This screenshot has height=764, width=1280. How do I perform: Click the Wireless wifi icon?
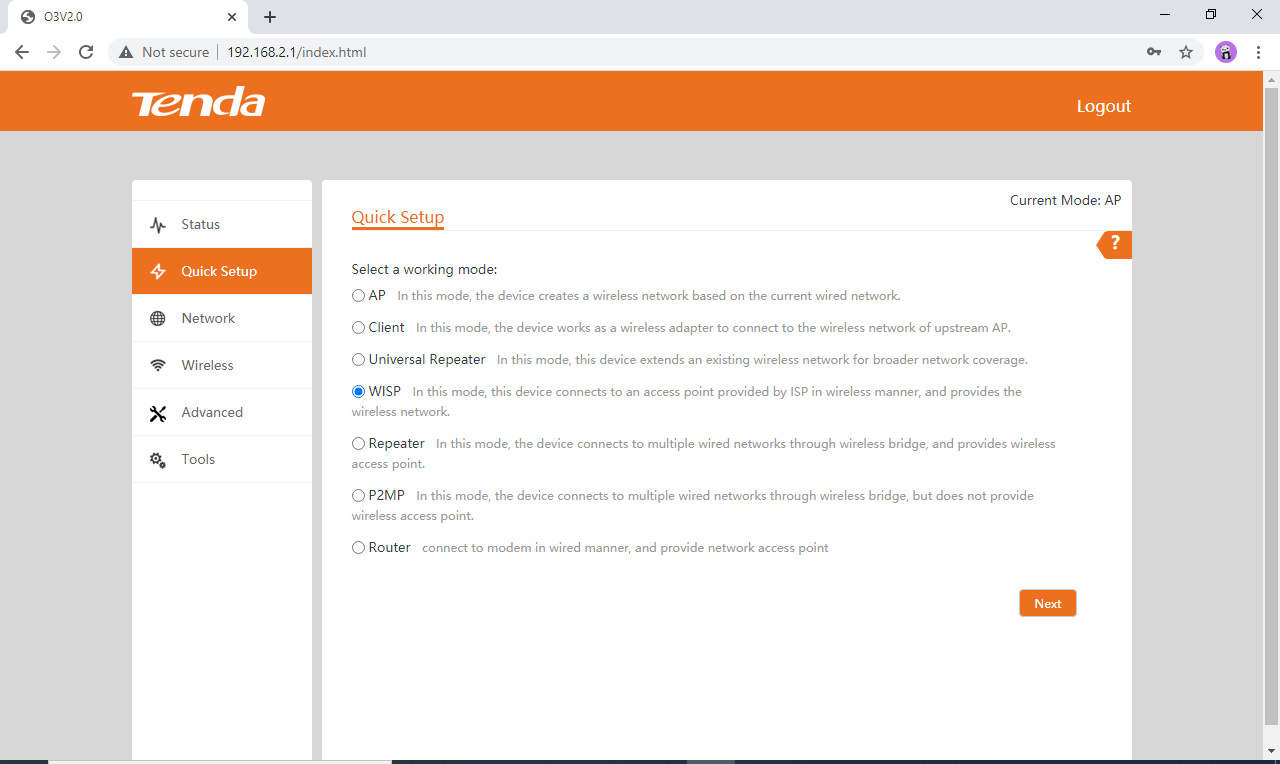[x=158, y=366]
